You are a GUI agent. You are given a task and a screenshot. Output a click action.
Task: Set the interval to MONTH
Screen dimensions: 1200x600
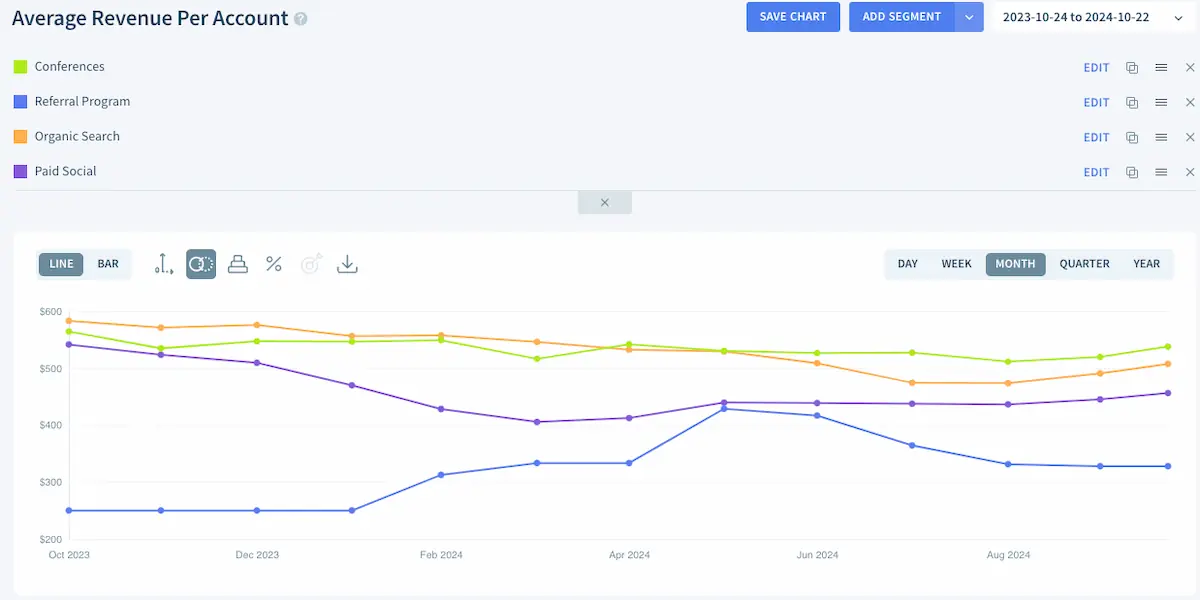point(1015,264)
